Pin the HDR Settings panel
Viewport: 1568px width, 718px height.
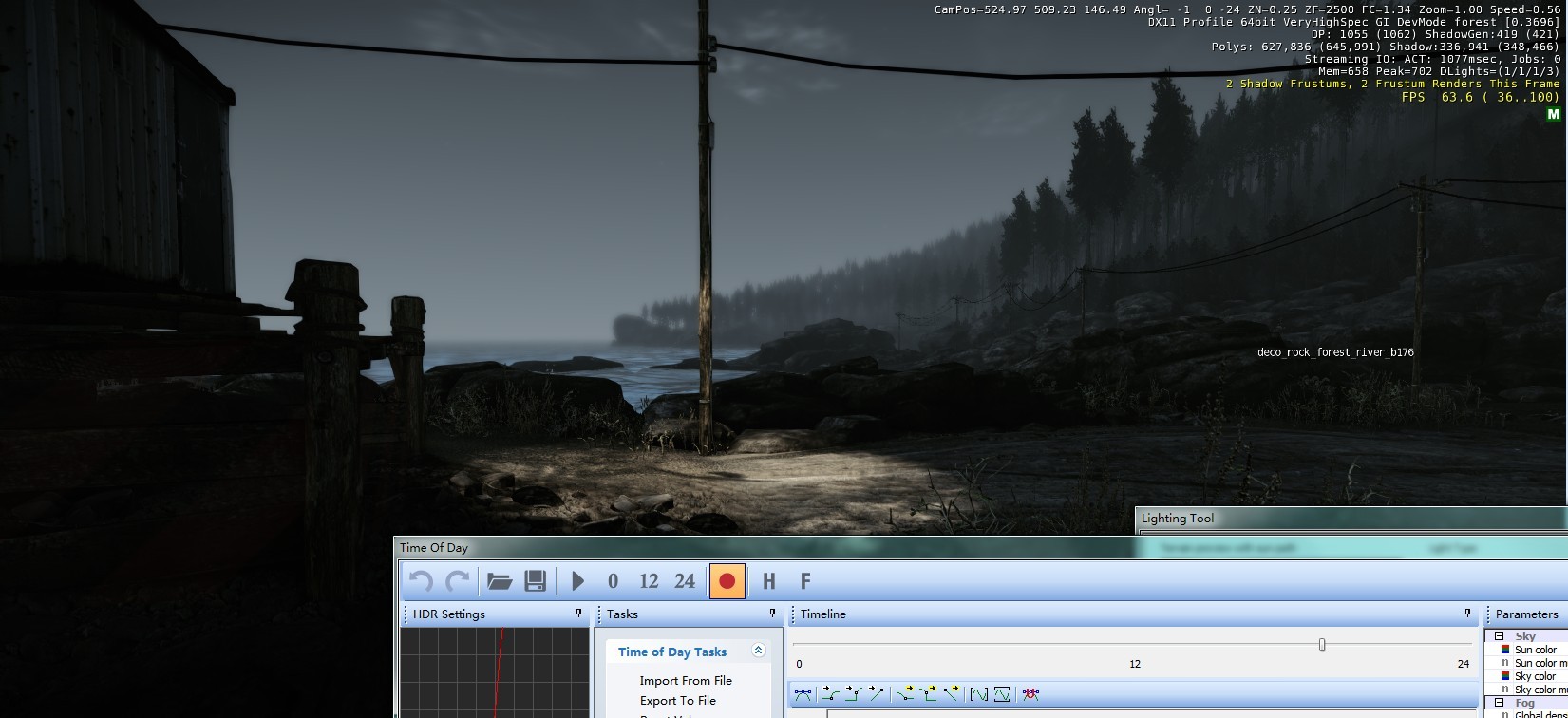(578, 614)
